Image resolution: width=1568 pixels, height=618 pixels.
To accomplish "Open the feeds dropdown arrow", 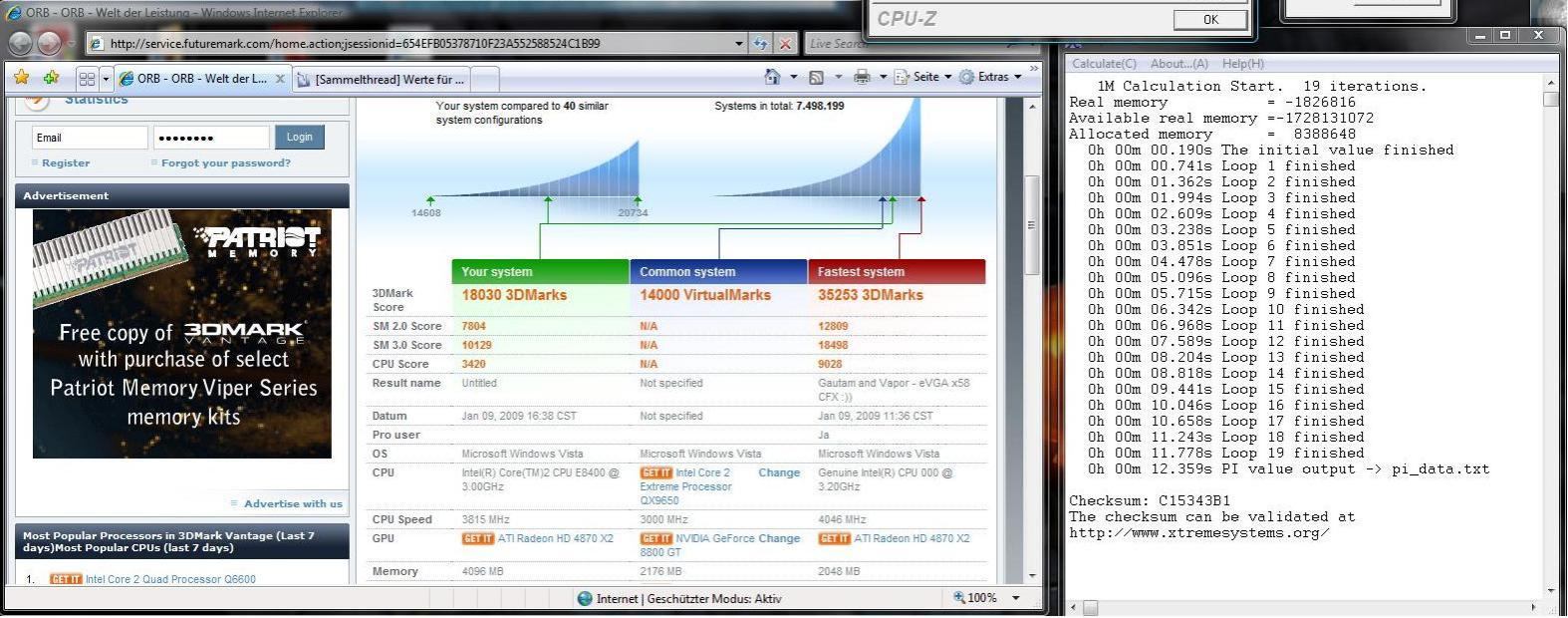I will point(838,77).
